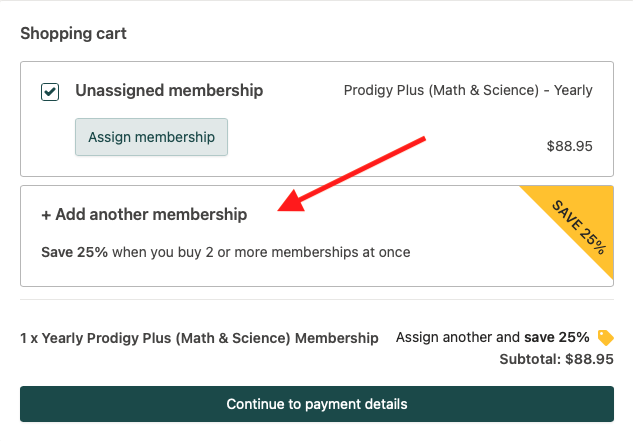Click the plus sign before Add another membership

tap(46, 214)
